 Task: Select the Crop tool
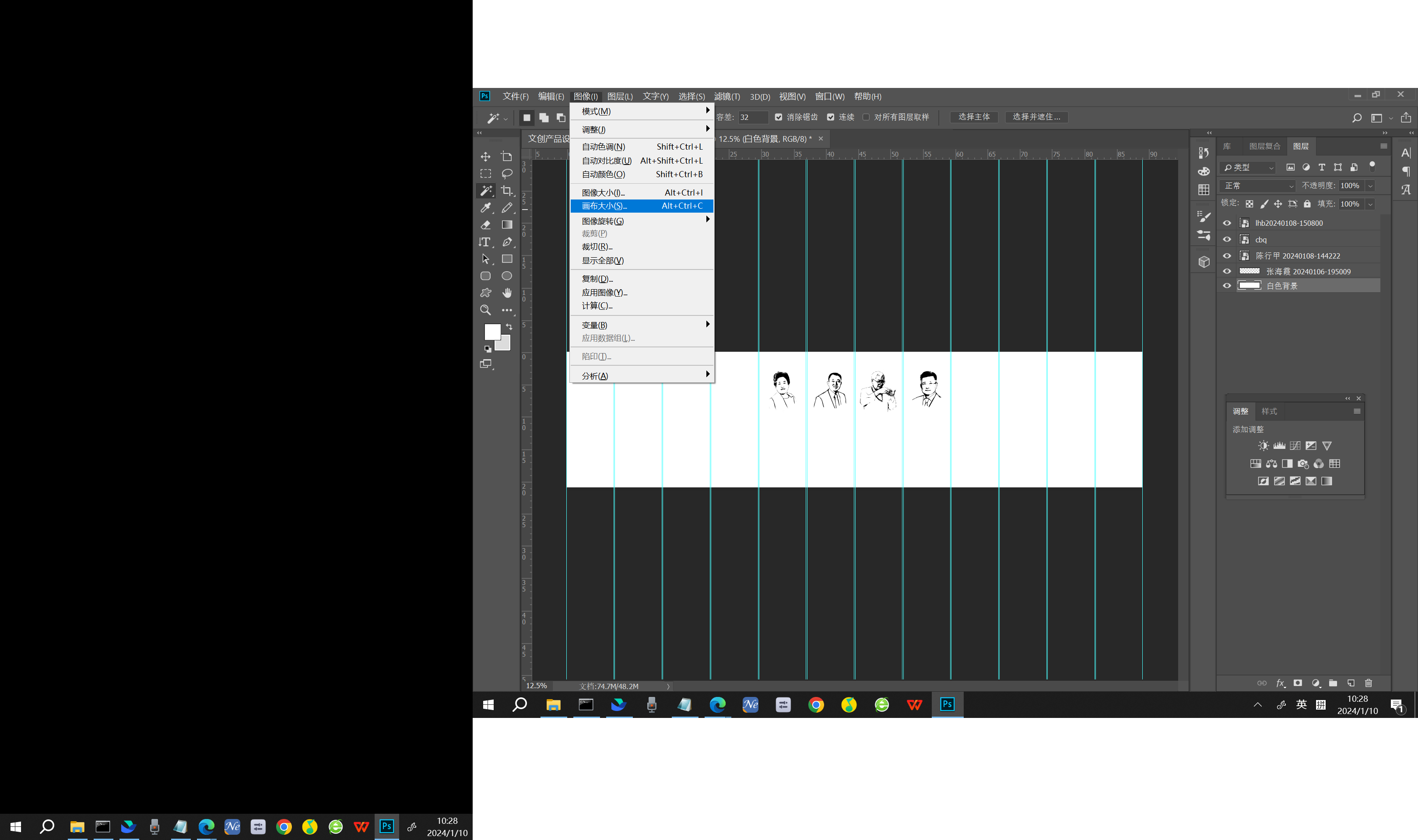(507, 191)
